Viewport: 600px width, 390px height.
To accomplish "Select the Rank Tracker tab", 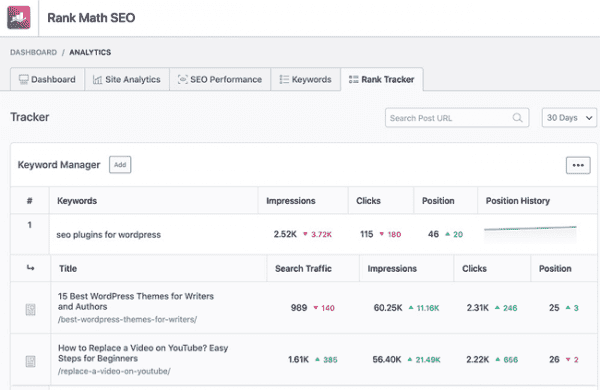I will (x=382, y=80).
